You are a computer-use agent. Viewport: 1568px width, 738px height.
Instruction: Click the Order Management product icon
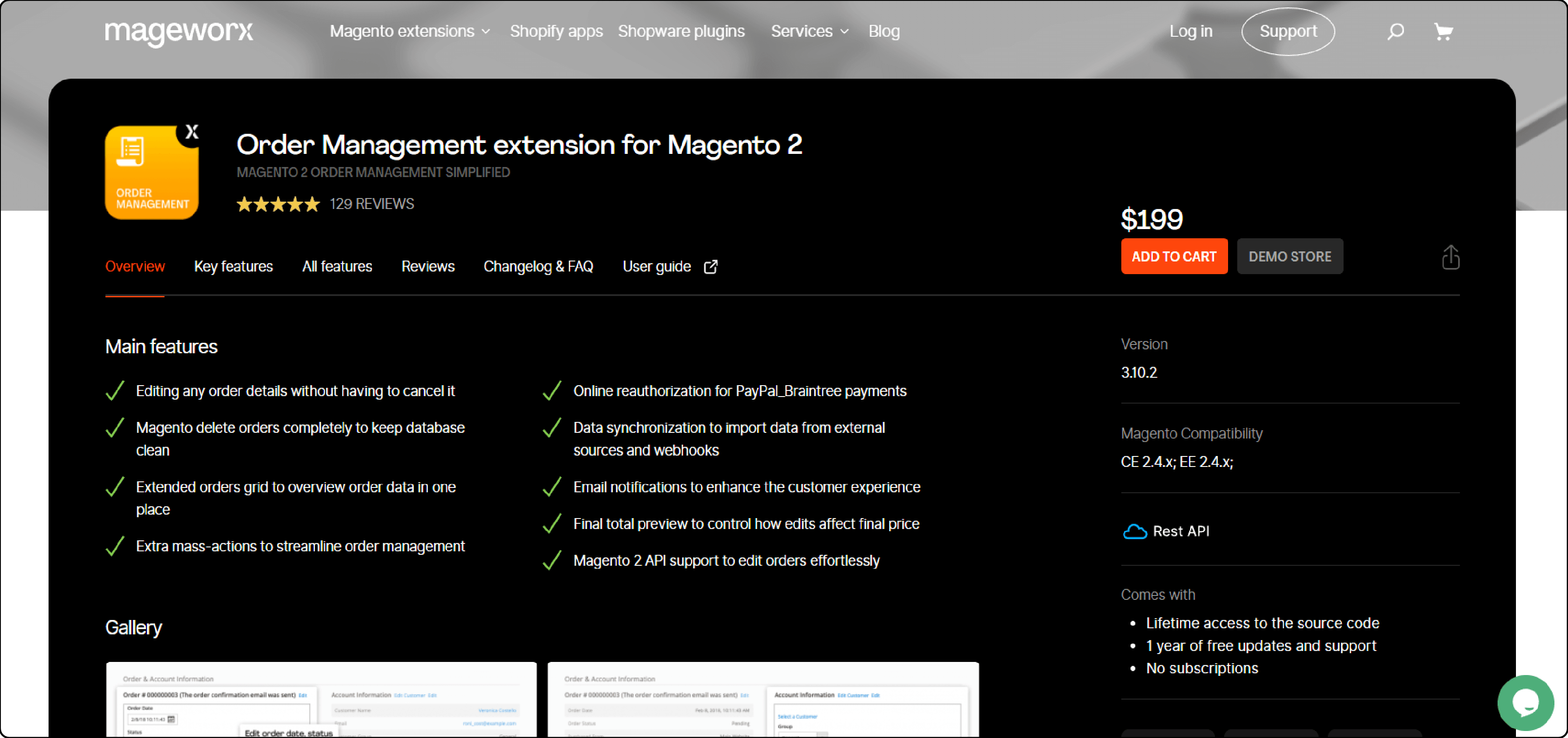(x=152, y=172)
